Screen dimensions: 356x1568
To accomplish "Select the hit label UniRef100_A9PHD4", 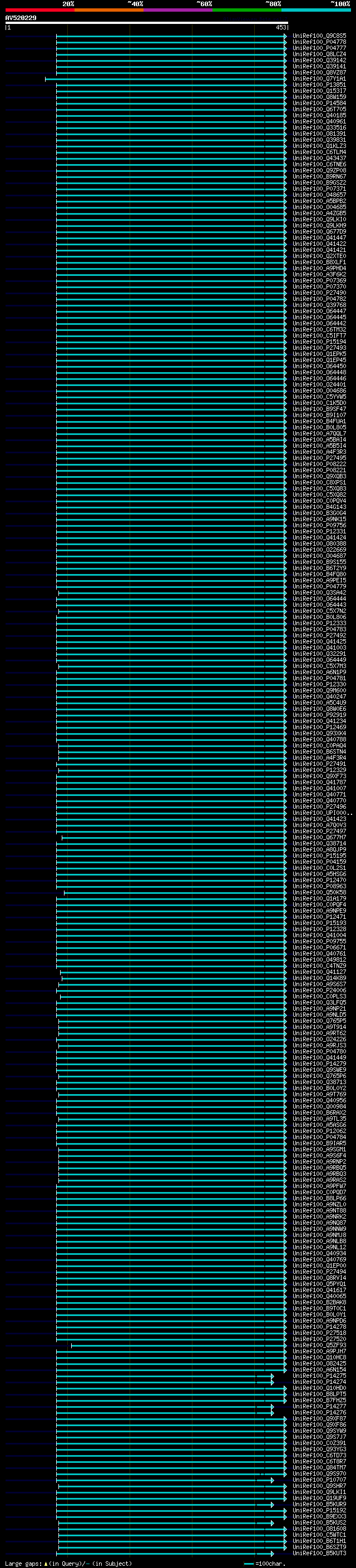I will tap(319, 269).
